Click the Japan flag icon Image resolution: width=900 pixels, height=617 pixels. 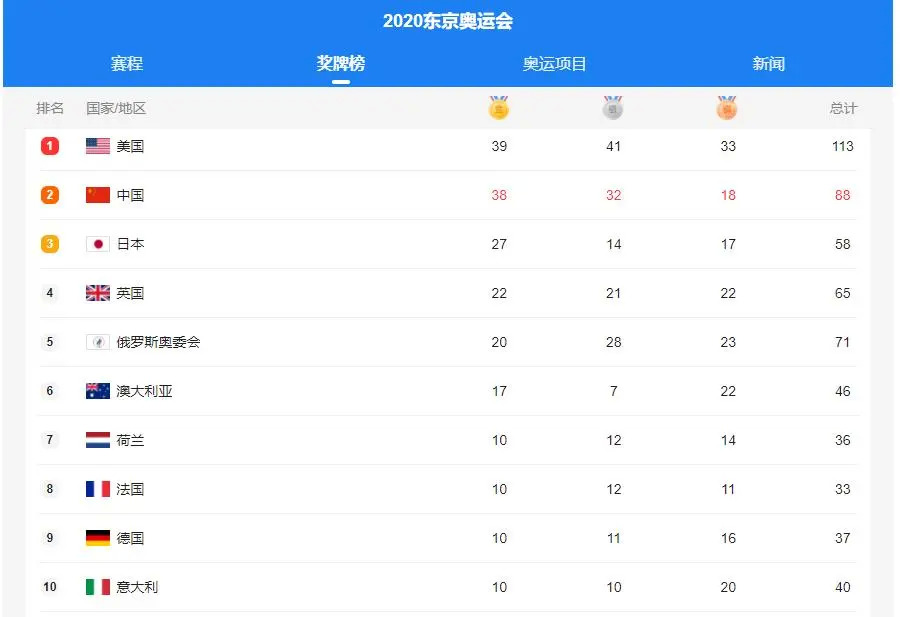click(98, 244)
